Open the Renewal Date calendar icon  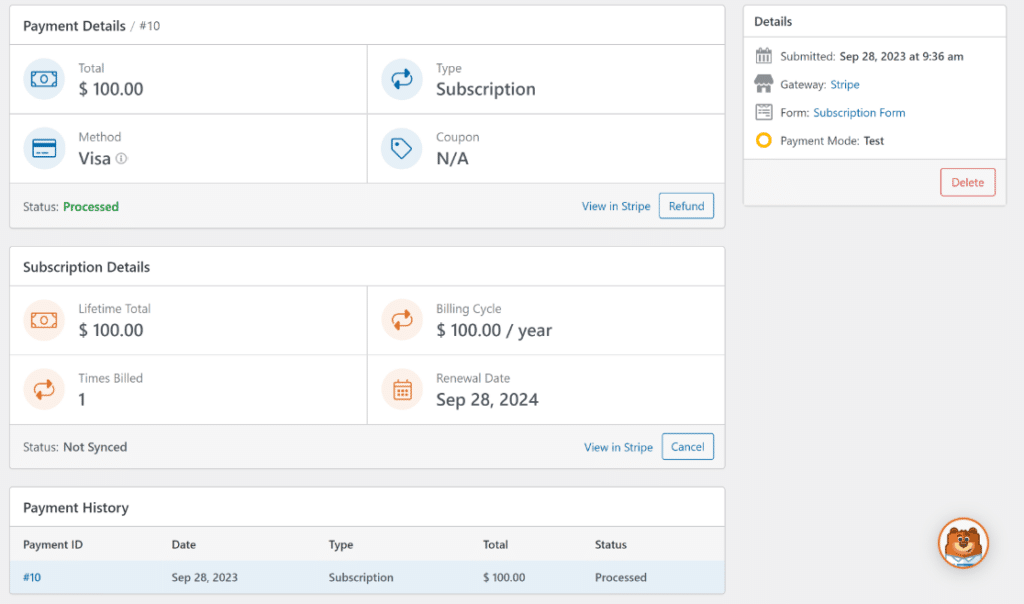tap(400, 389)
